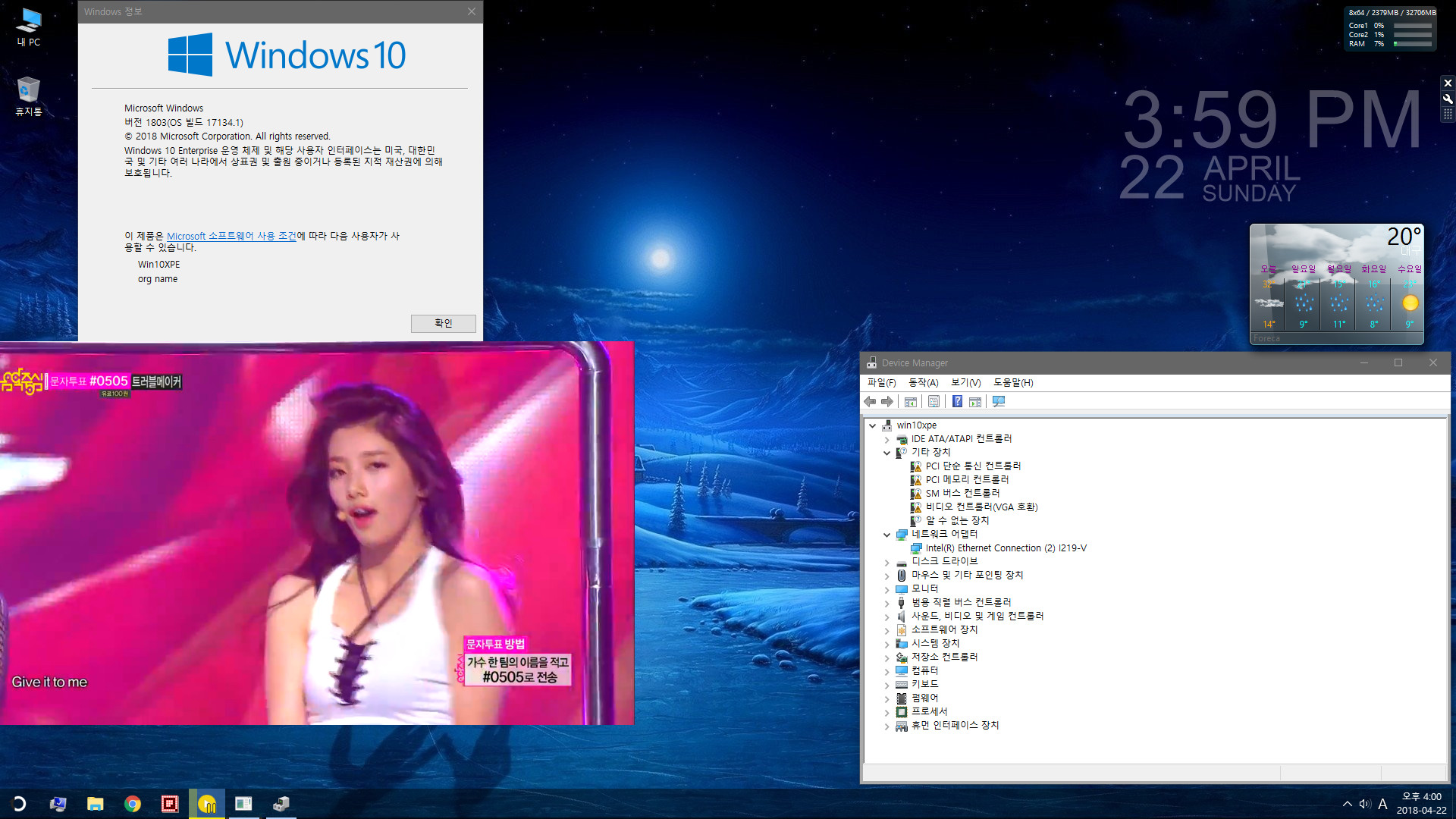Click the gadget close X icon

tap(1448, 83)
